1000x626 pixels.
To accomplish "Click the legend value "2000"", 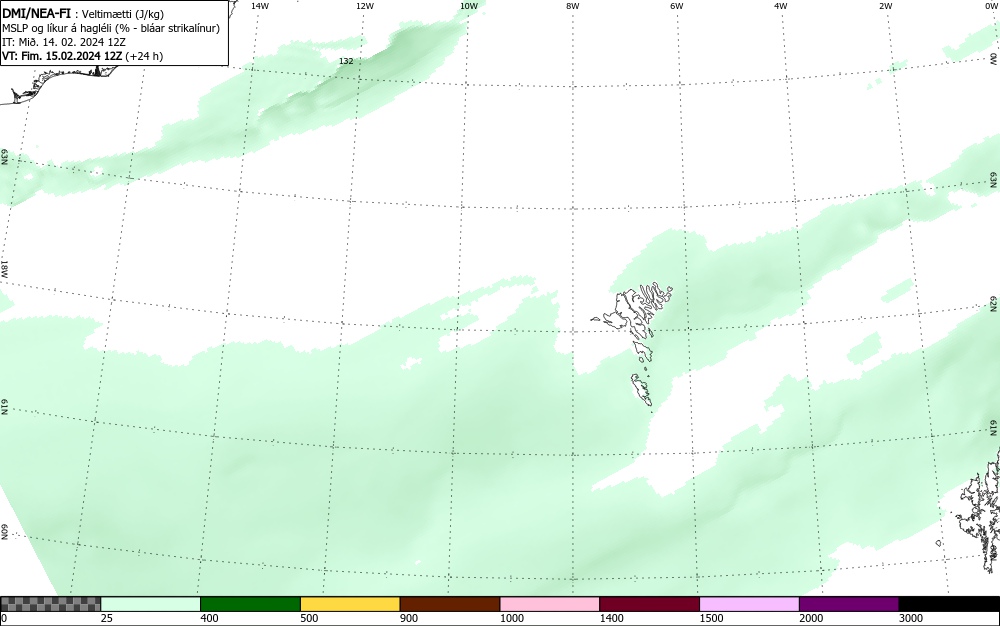I will pyautogui.click(x=811, y=618).
